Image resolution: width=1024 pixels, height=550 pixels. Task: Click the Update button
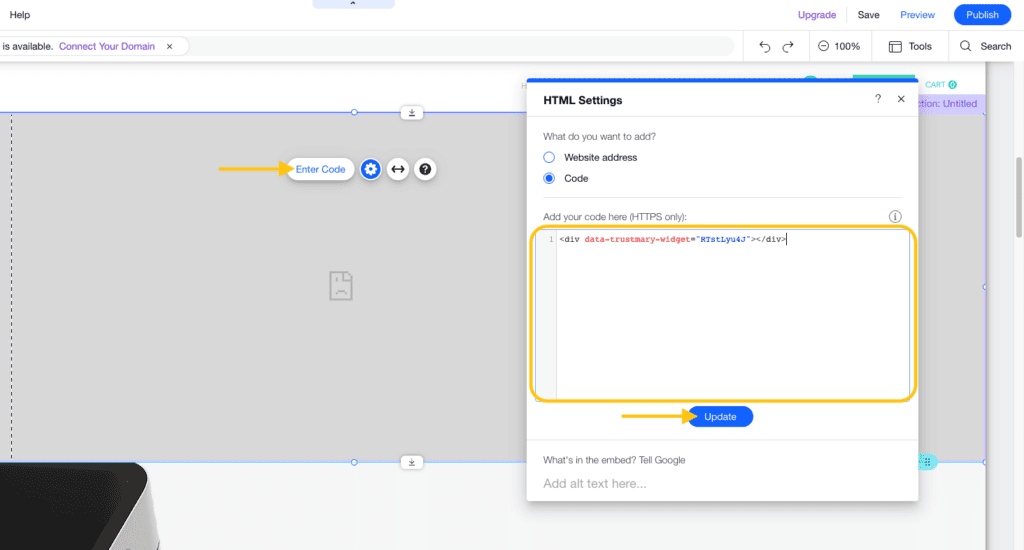click(720, 417)
